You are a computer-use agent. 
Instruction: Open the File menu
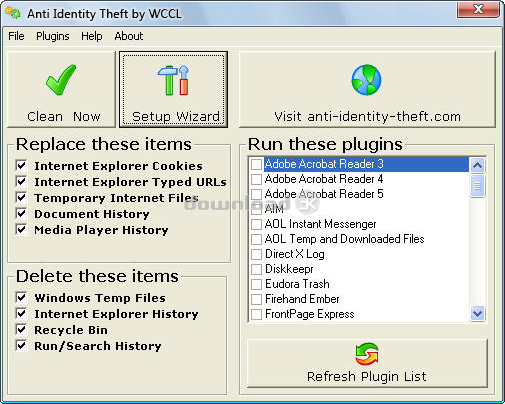pyautogui.click(x=16, y=36)
